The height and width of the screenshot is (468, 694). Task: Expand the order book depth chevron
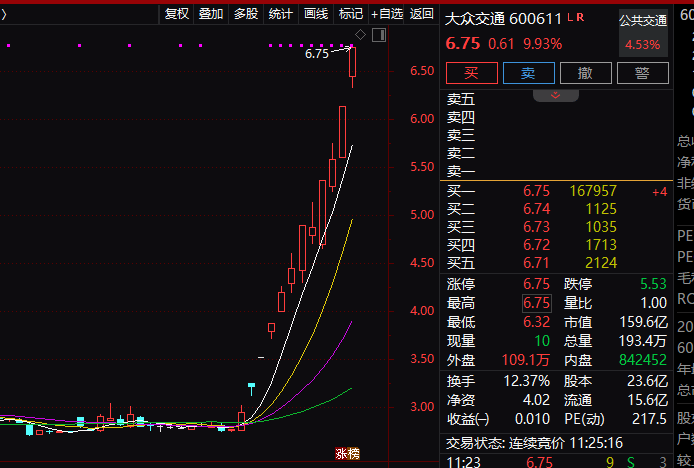(x=555, y=95)
